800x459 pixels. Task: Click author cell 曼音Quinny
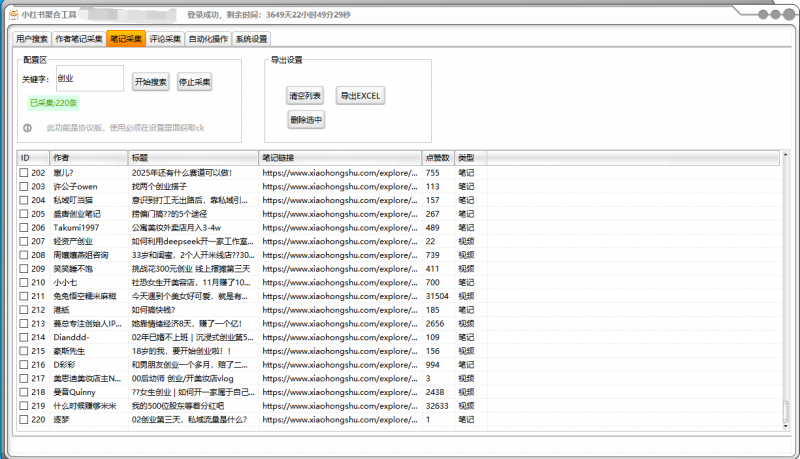point(74,392)
